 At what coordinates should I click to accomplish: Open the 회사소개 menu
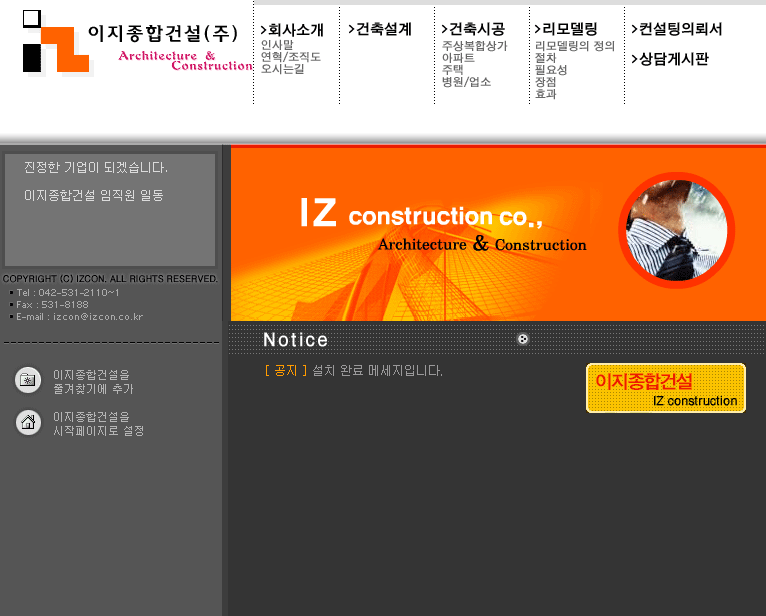point(292,30)
